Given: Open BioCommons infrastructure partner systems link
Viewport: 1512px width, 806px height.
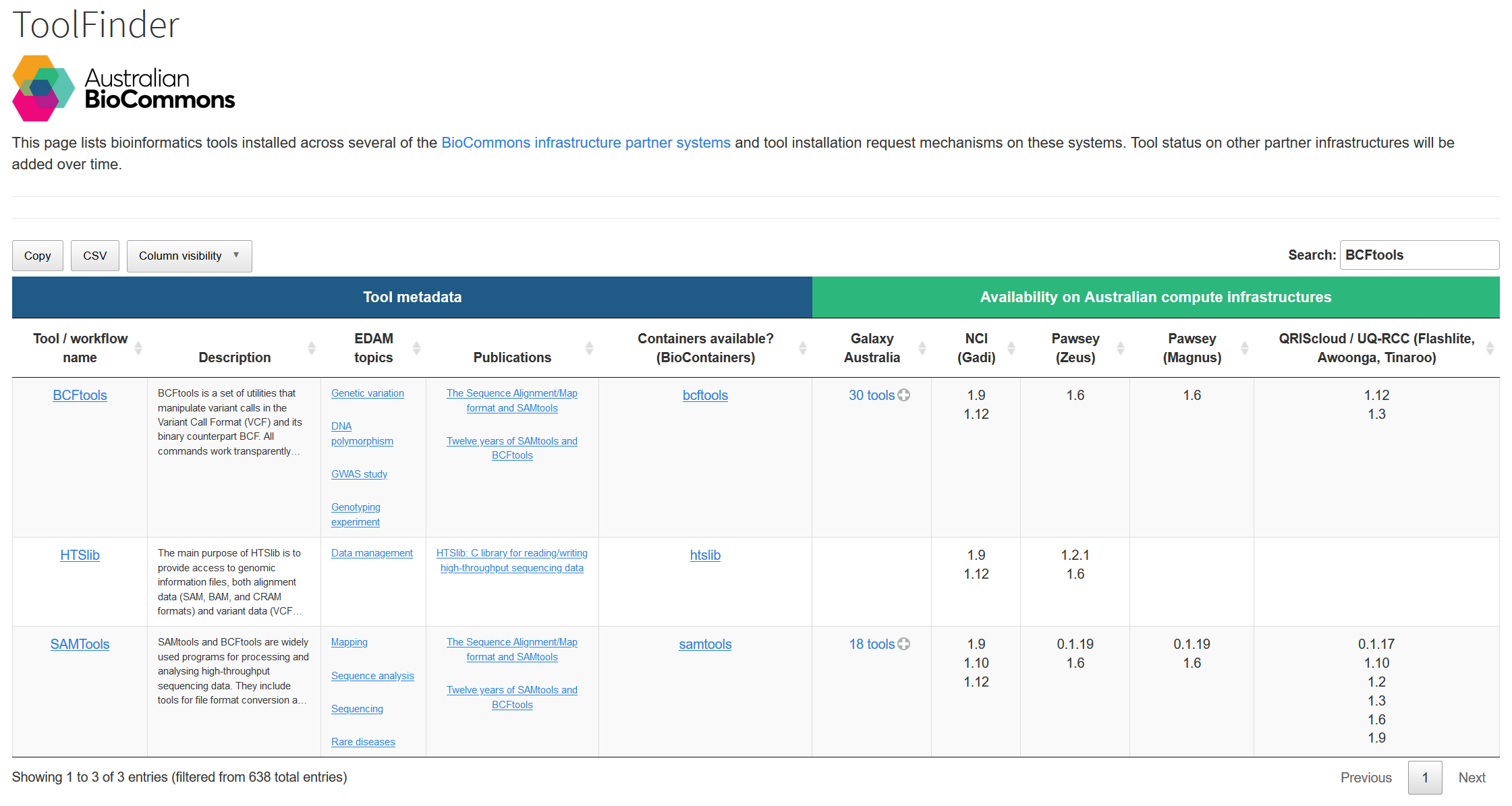Looking at the screenshot, I should coord(585,143).
